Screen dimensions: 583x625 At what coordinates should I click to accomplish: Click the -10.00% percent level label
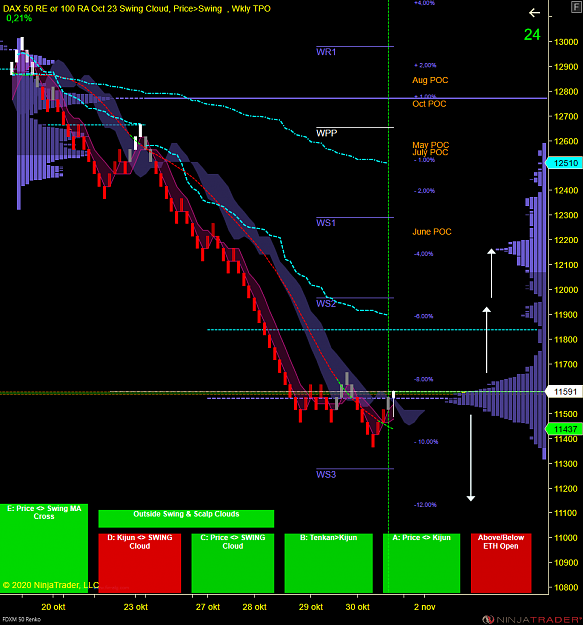(x=426, y=442)
